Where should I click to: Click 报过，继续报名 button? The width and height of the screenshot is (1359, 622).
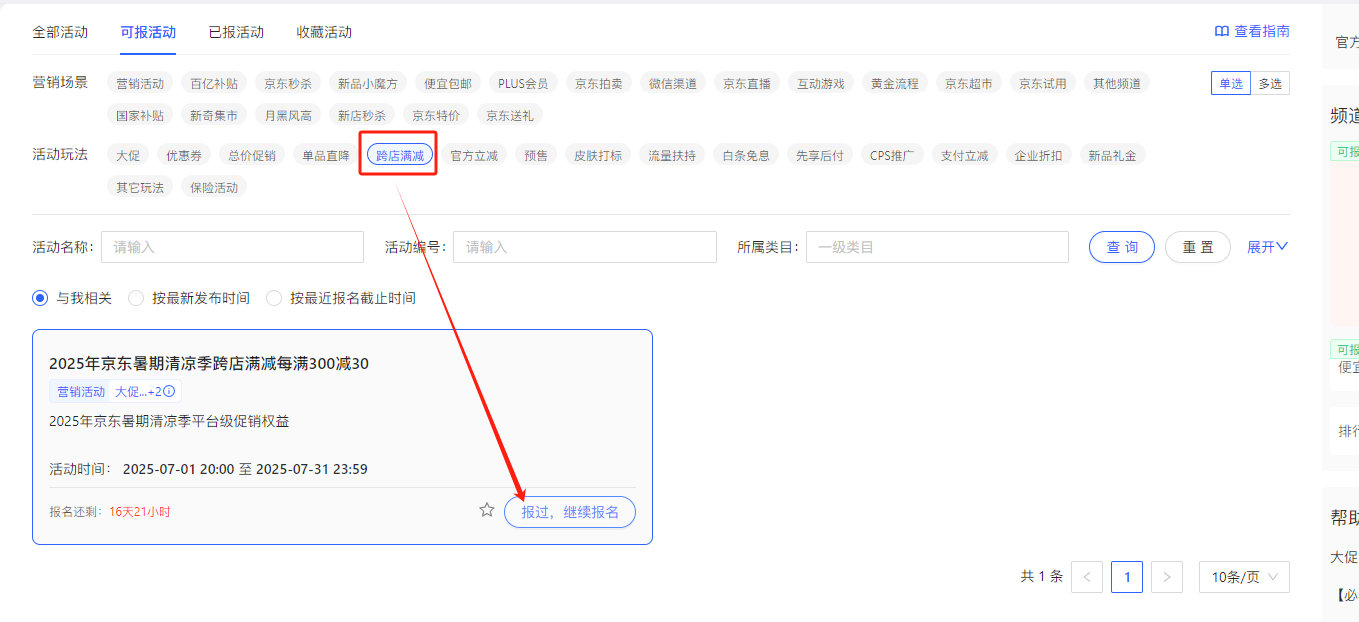(570, 512)
